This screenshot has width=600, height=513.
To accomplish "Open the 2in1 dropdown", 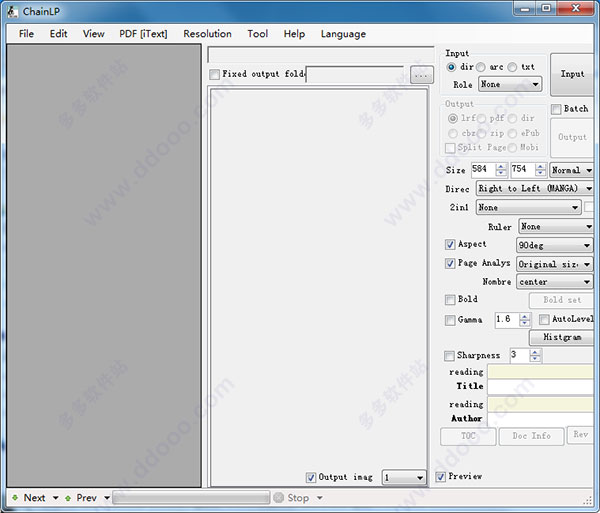I will point(528,207).
